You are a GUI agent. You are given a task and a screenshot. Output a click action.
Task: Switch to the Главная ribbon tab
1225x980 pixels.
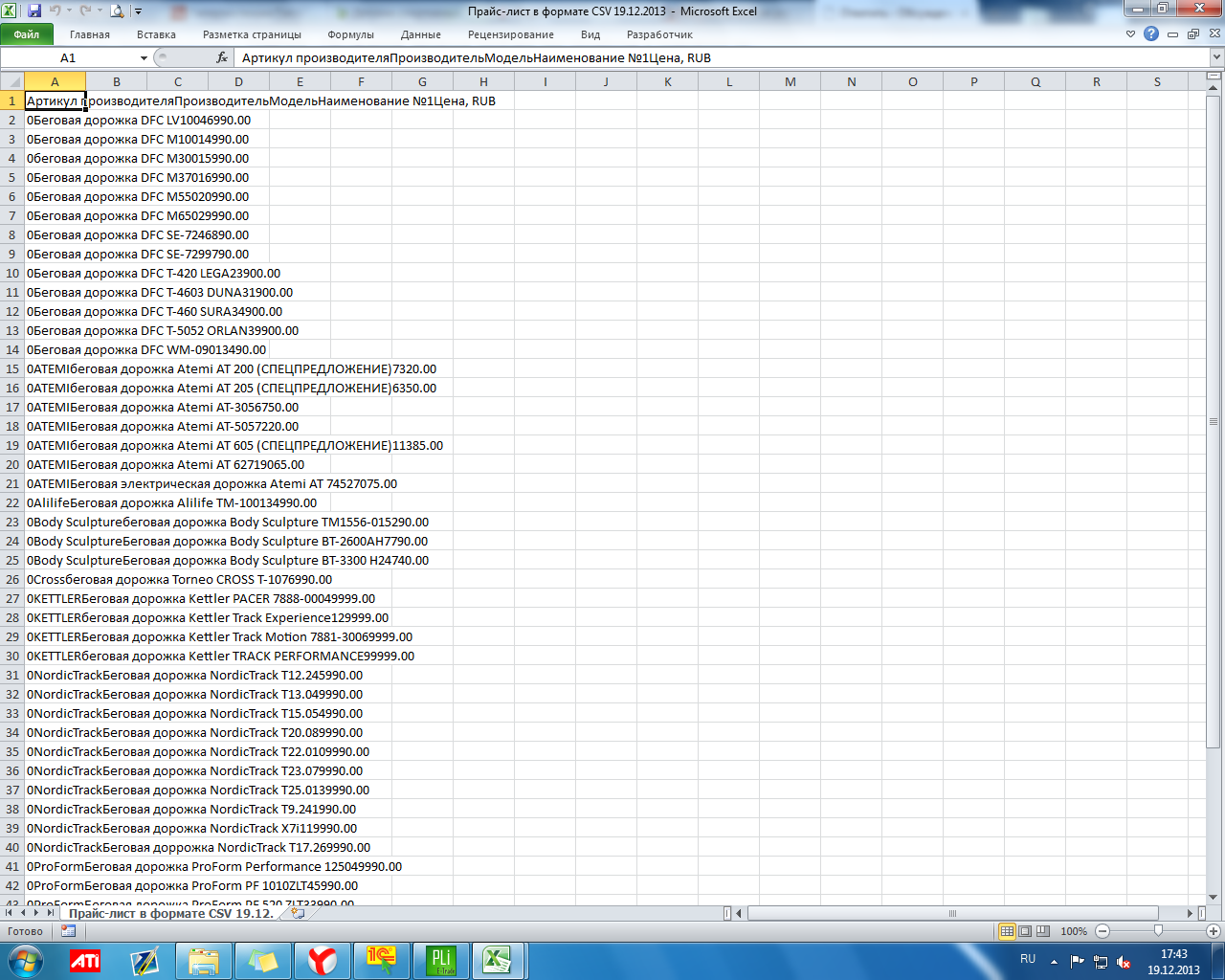[x=90, y=34]
